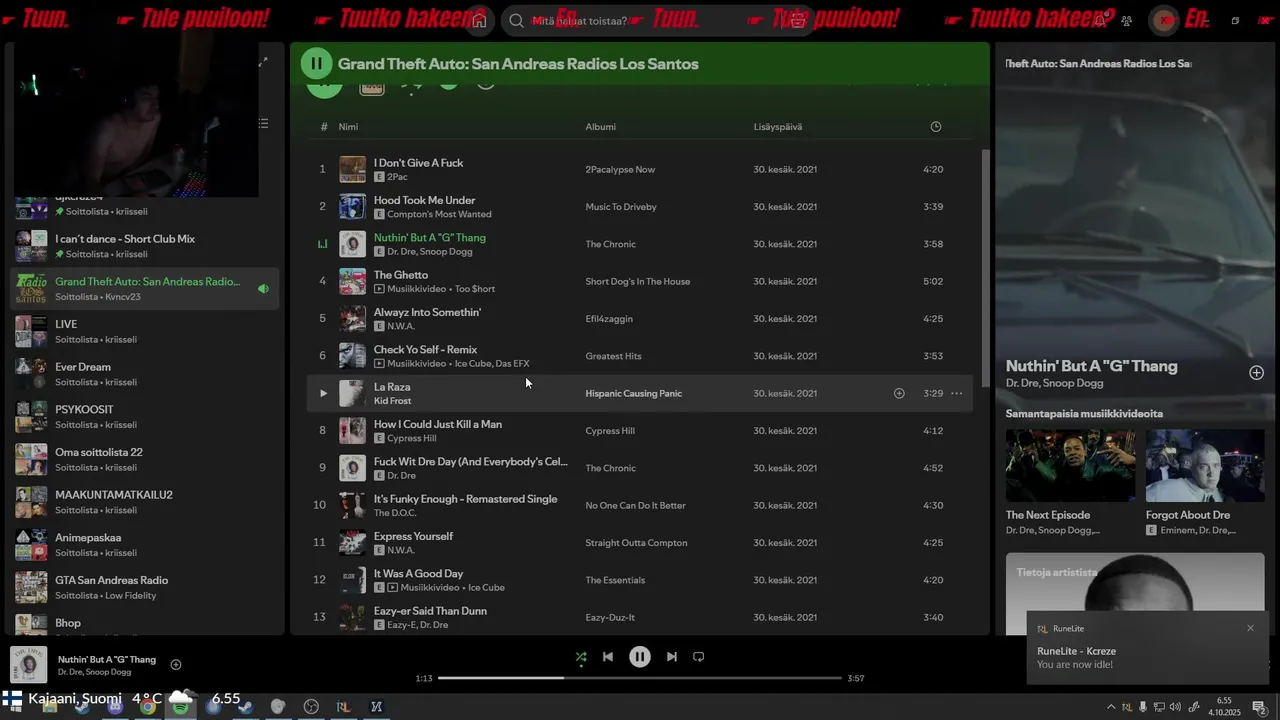1280x720 pixels.
Task: Click speaker icon on Grand Theft Auto playlist
Action: click(x=264, y=289)
